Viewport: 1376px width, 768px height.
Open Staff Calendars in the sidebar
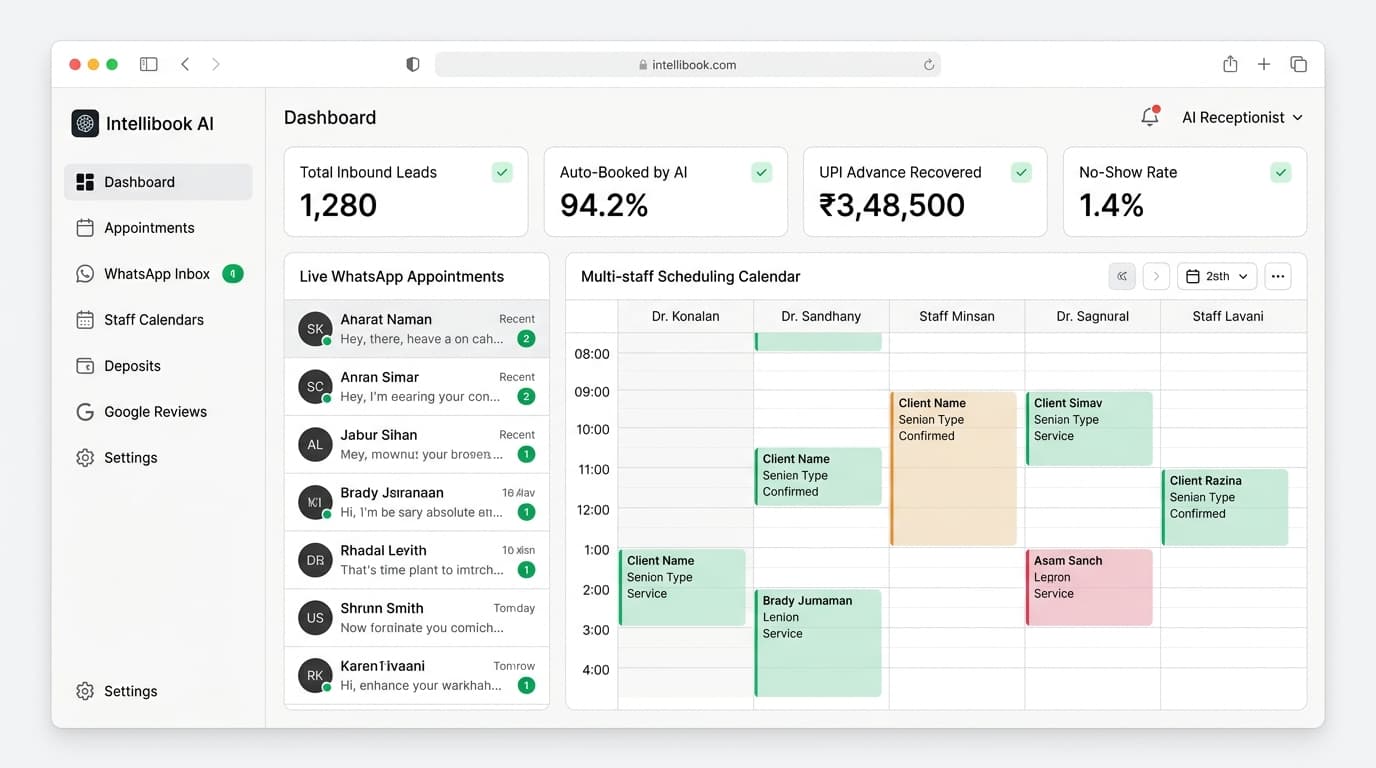click(x=158, y=320)
